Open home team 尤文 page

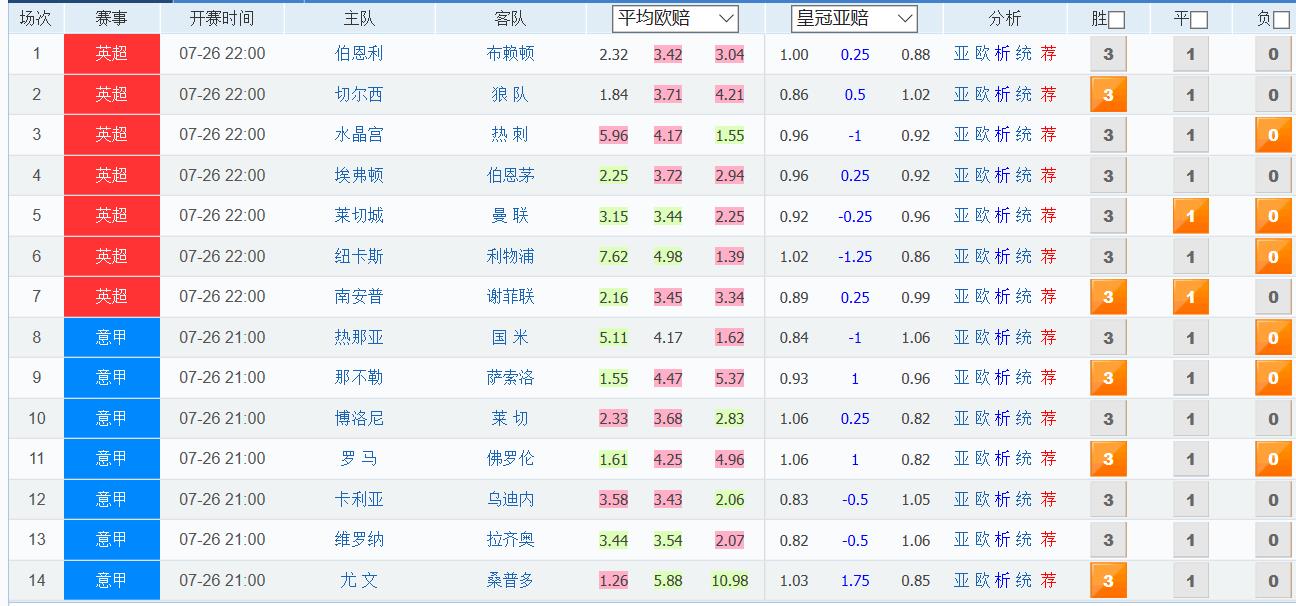tap(359, 580)
